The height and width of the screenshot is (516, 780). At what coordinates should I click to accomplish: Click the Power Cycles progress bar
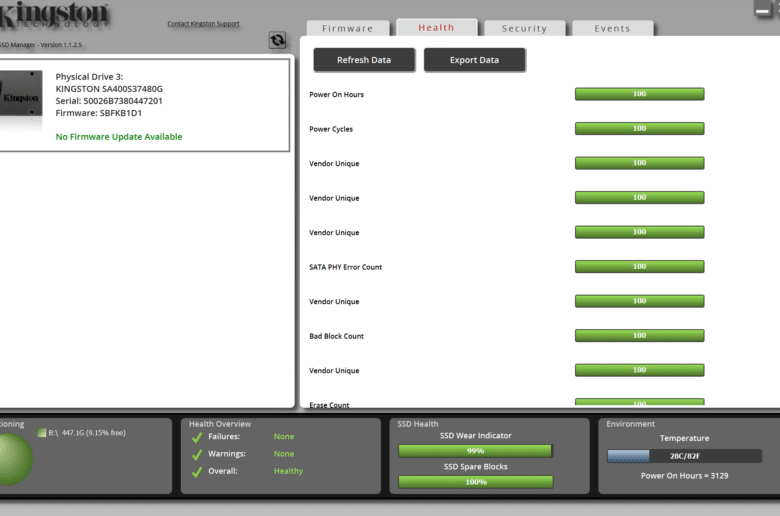tap(640, 128)
